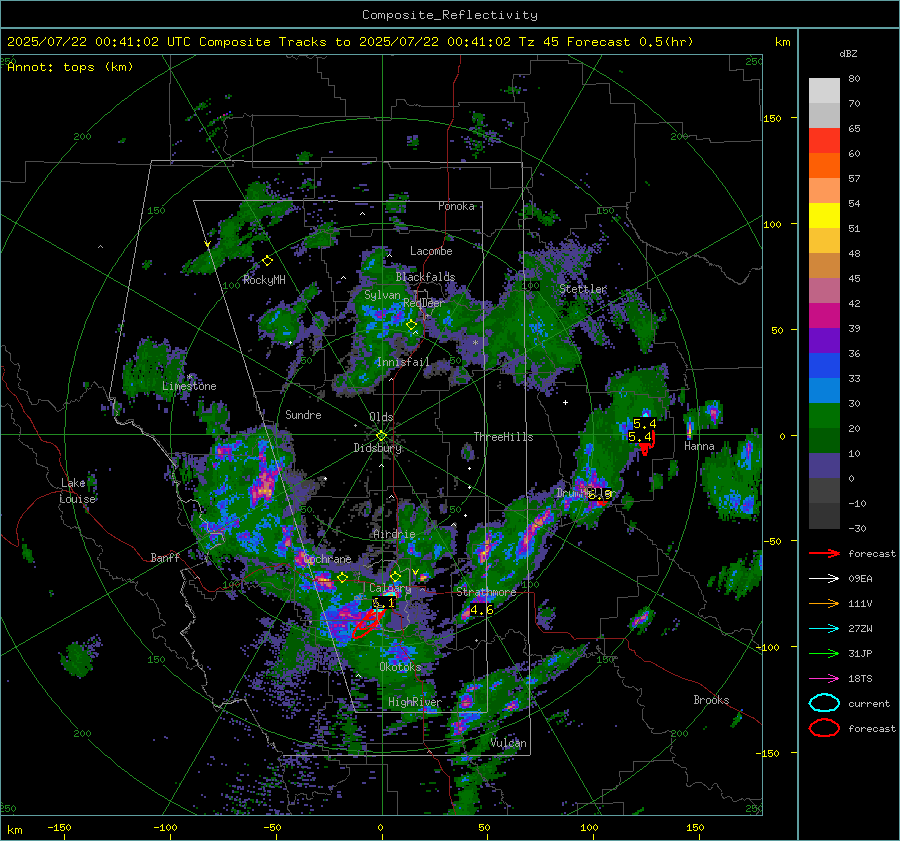
Task: Pick the purple swatch between 39 and 36
Action: [x=824, y=341]
